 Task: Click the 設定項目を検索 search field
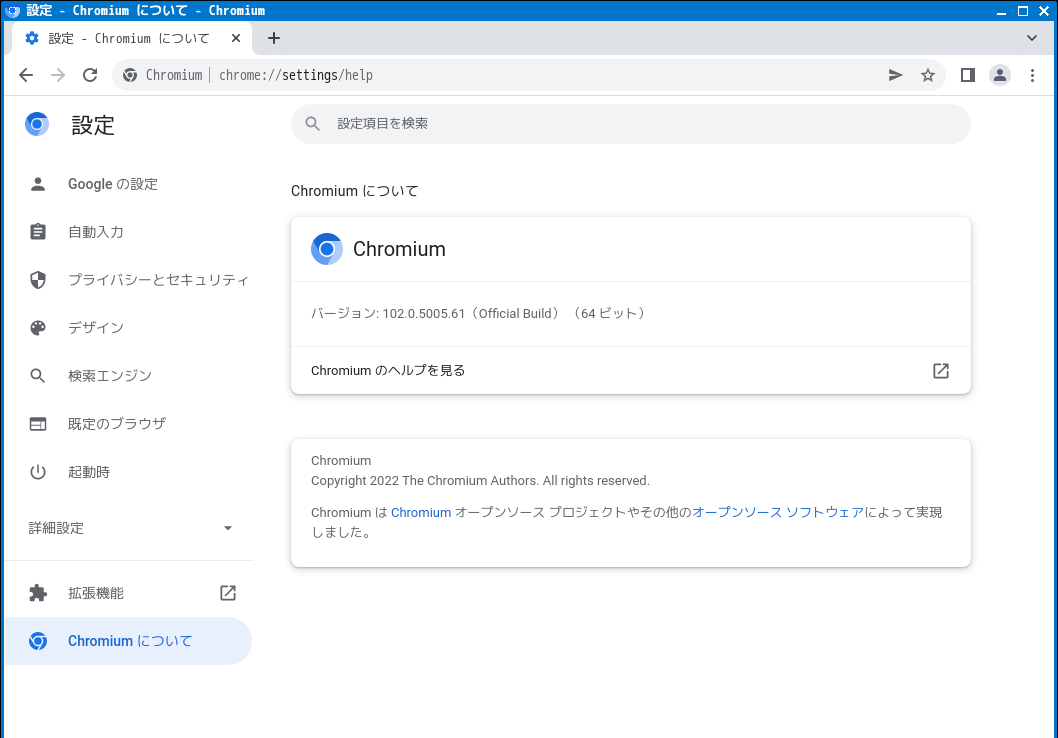(630, 123)
